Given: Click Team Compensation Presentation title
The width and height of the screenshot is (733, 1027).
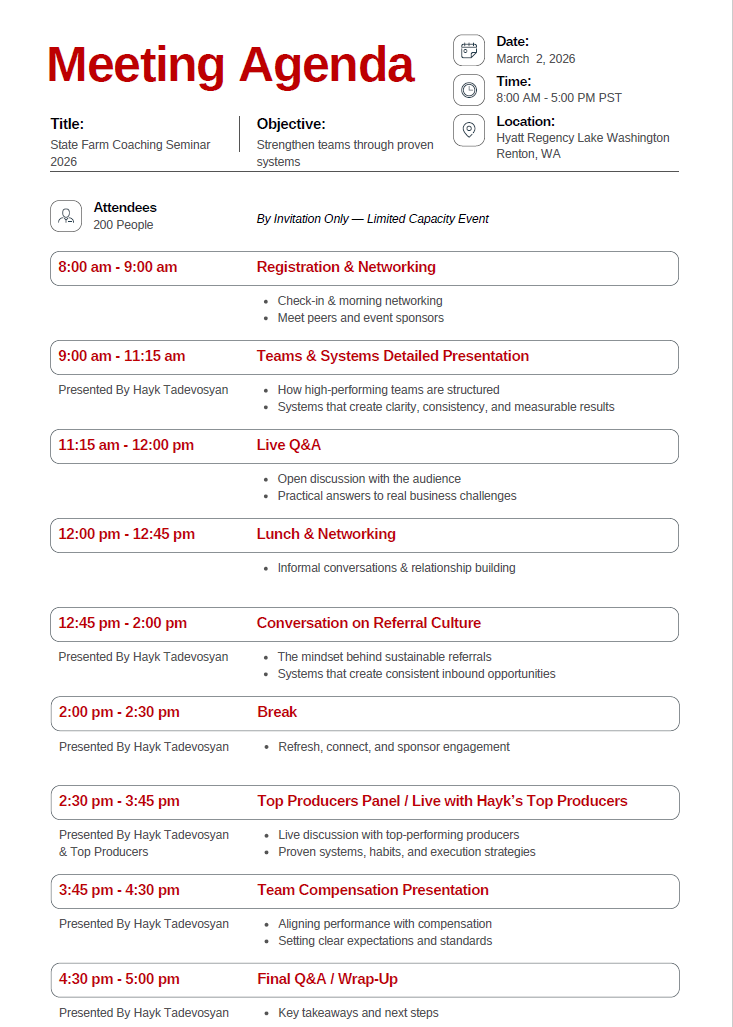Looking at the screenshot, I should tap(372, 890).
